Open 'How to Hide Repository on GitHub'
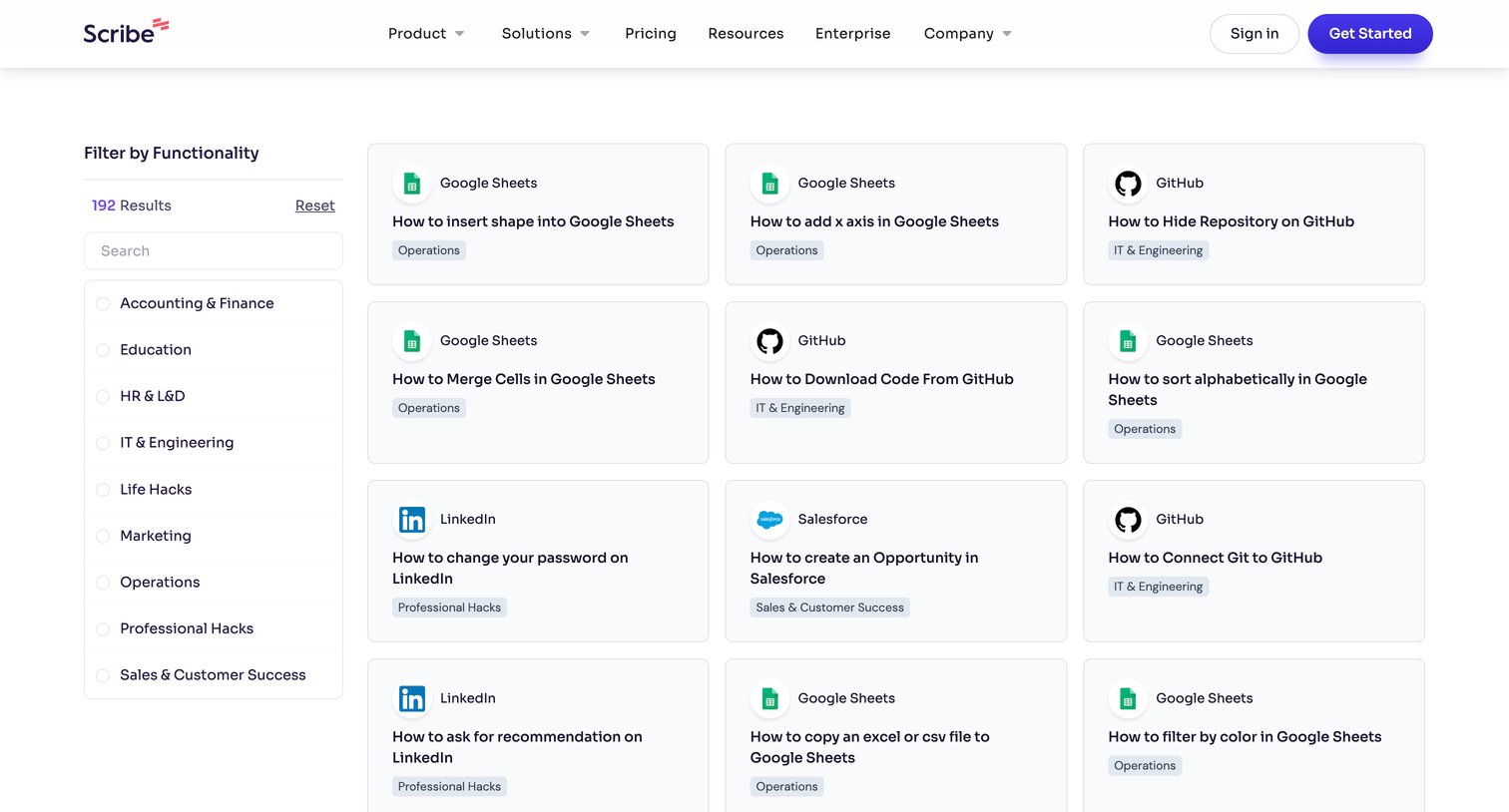Screen dimensions: 1509x812 click(x=1232, y=221)
